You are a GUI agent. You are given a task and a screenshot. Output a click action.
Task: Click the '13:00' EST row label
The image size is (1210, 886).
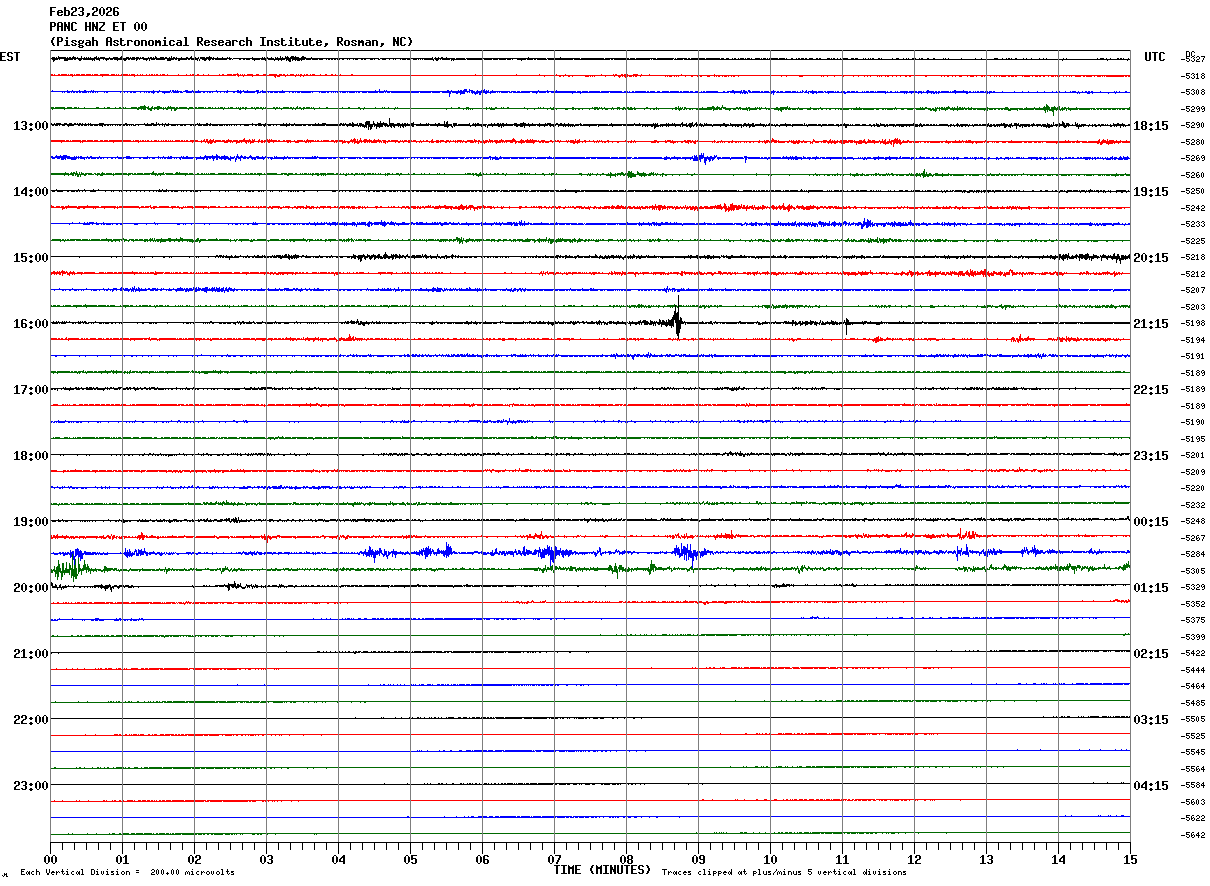click(31, 126)
